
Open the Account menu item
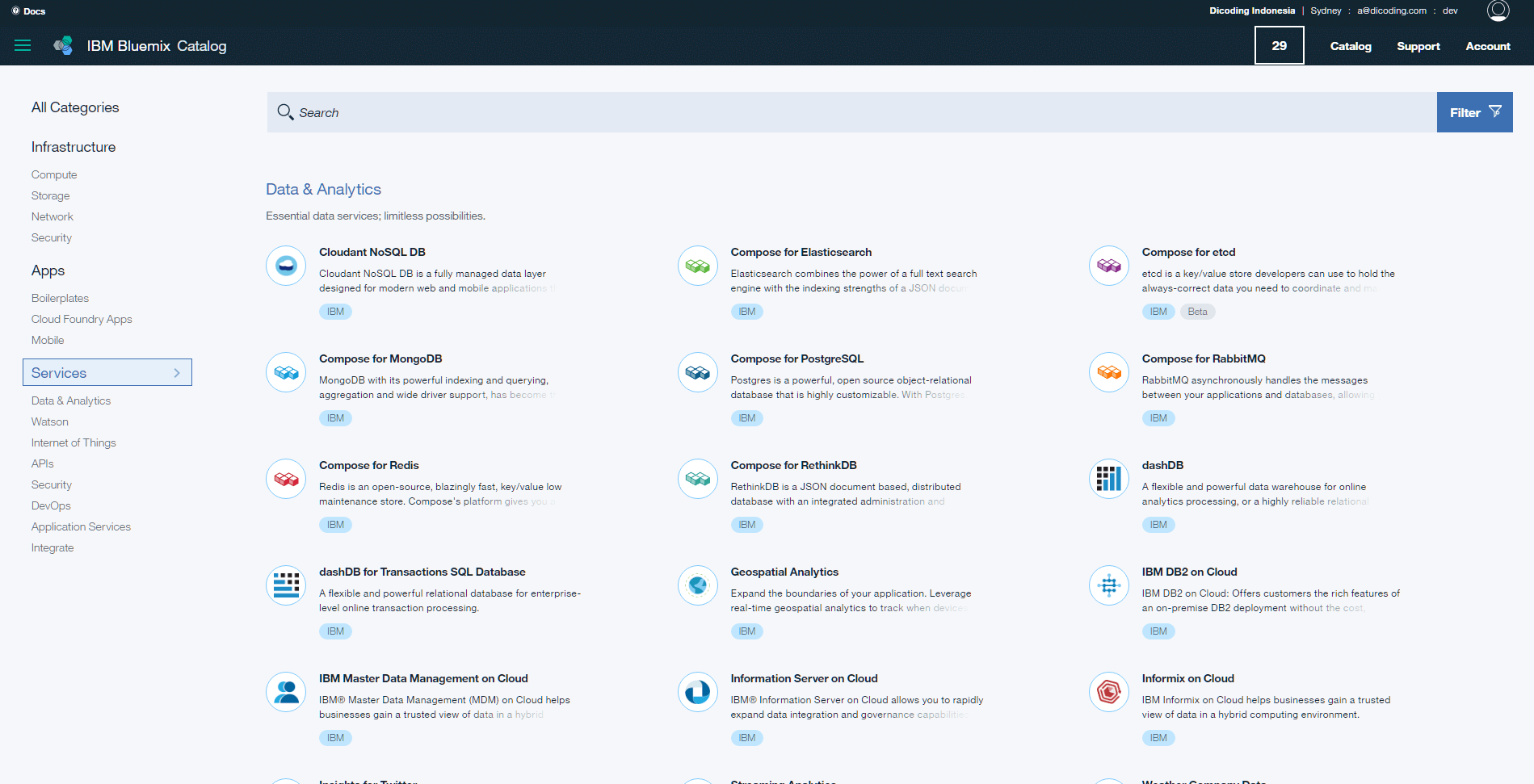1487,46
